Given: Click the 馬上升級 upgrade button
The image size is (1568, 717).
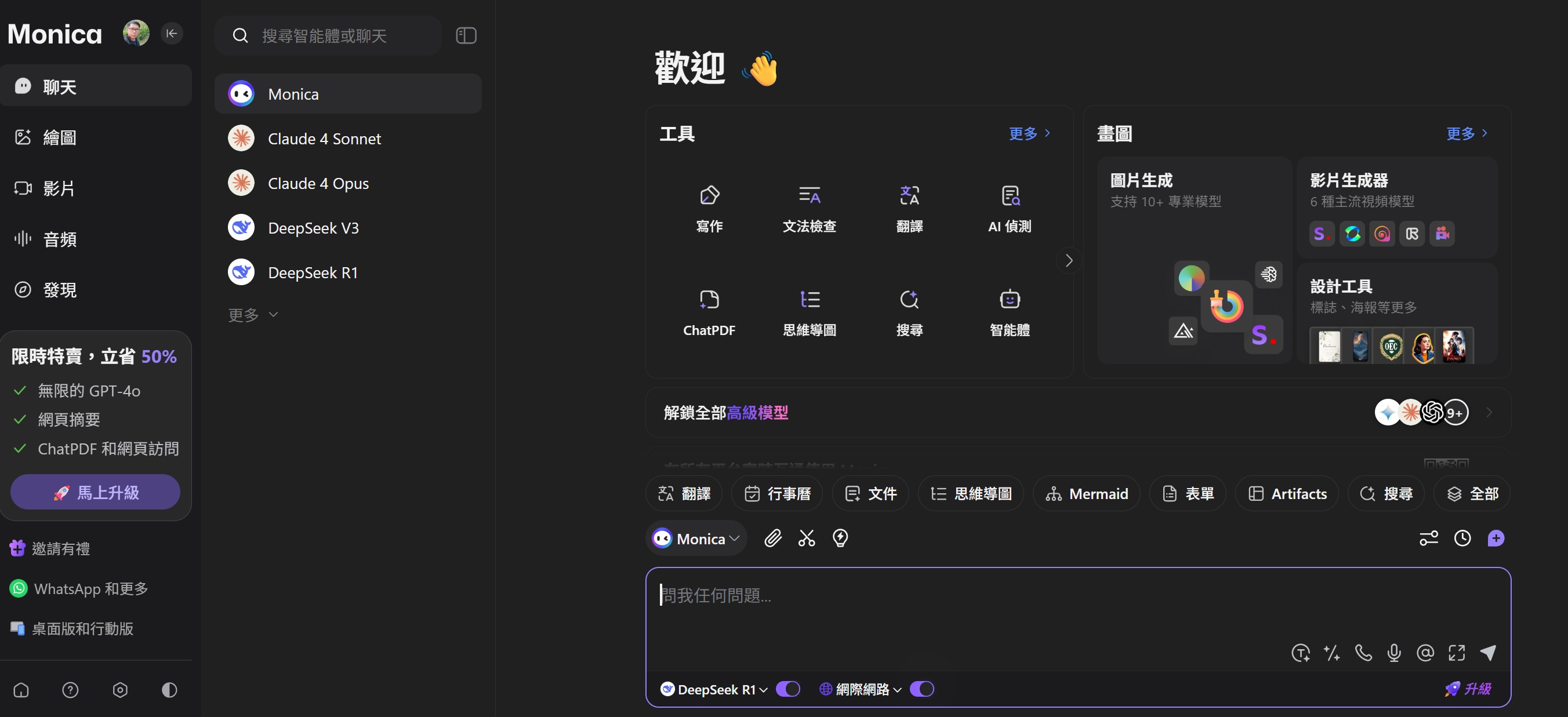Looking at the screenshot, I should coord(96,492).
